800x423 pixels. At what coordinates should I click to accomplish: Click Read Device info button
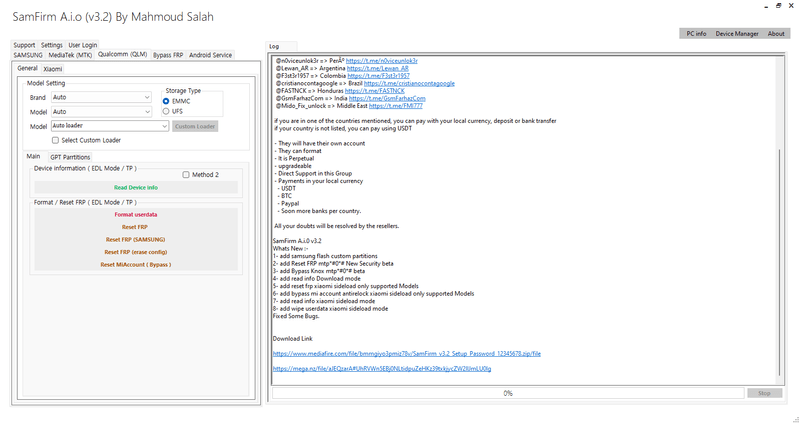[x=136, y=187]
